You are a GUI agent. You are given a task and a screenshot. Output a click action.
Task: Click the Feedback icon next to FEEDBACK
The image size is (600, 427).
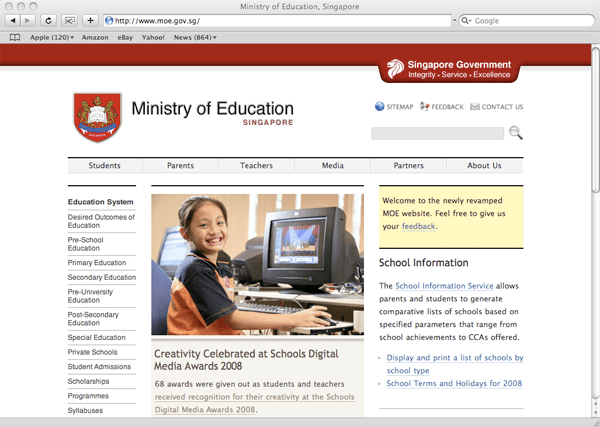(x=424, y=106)
